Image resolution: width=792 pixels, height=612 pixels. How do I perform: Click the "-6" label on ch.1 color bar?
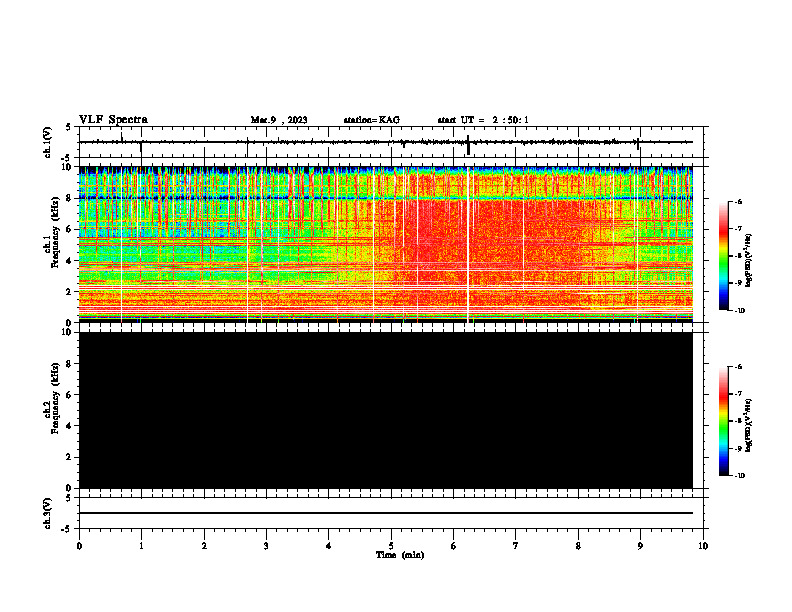[737, 201]
